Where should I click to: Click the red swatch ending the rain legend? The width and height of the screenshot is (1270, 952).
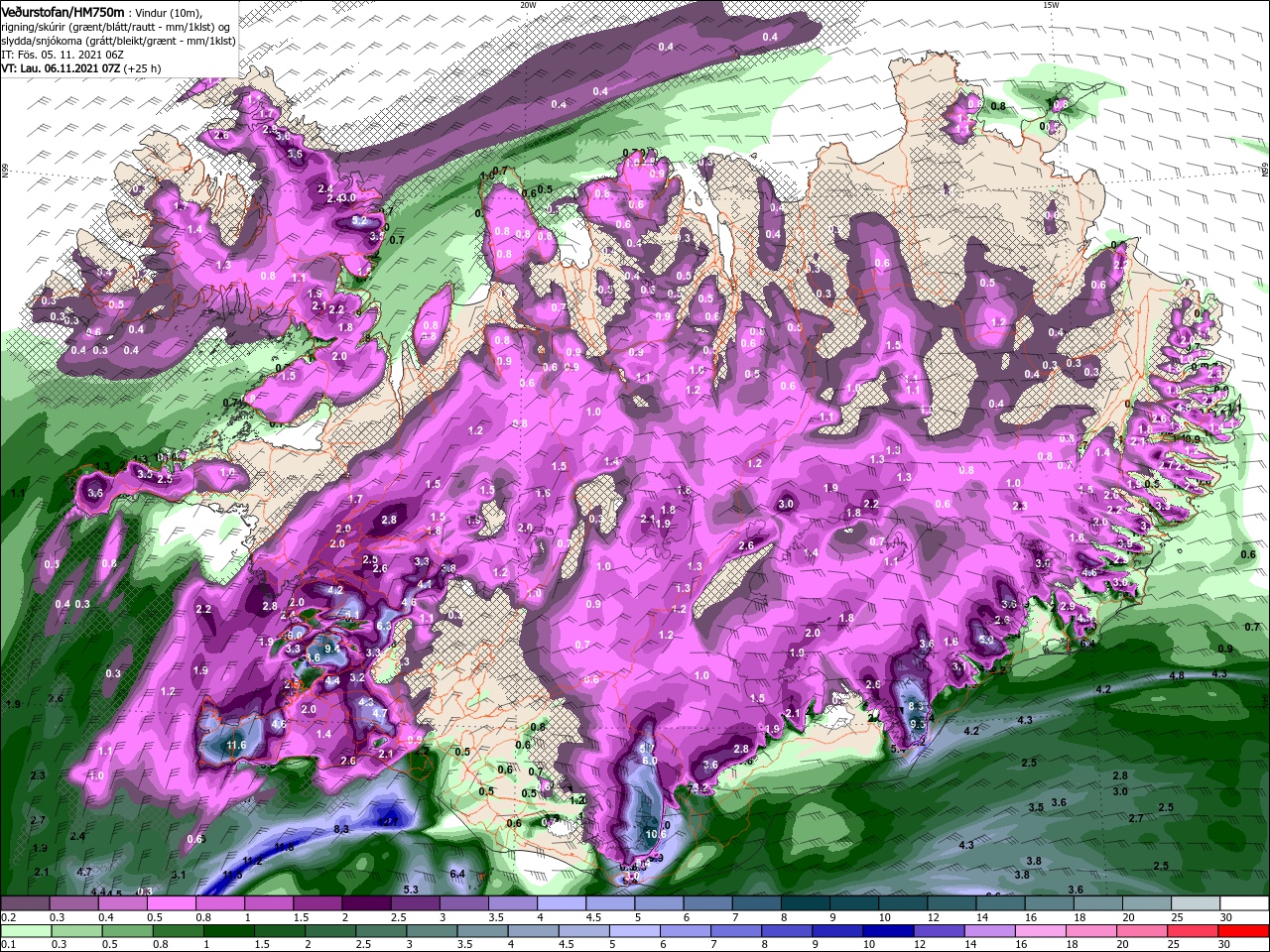[1245, 930]
